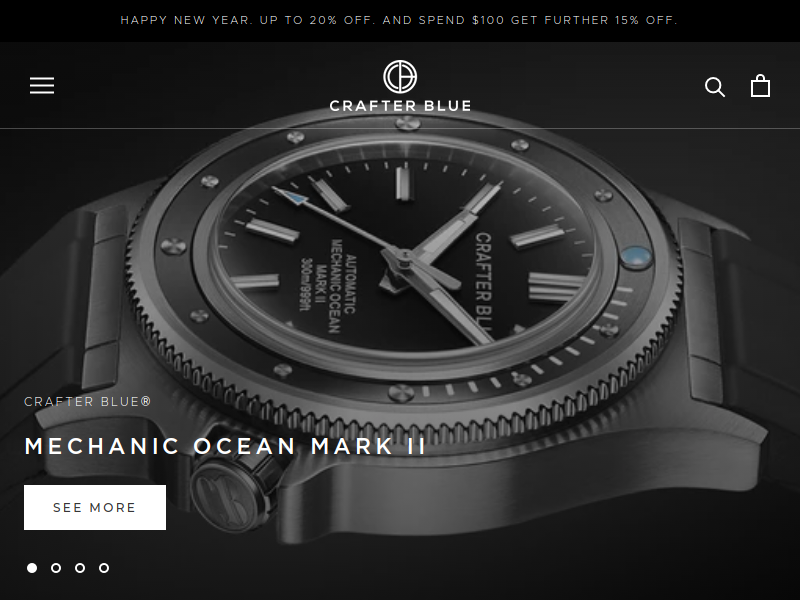Click the circular CB logo emblem
The image size is (800, 600).
pyautogui.click(x=400, y=77)
